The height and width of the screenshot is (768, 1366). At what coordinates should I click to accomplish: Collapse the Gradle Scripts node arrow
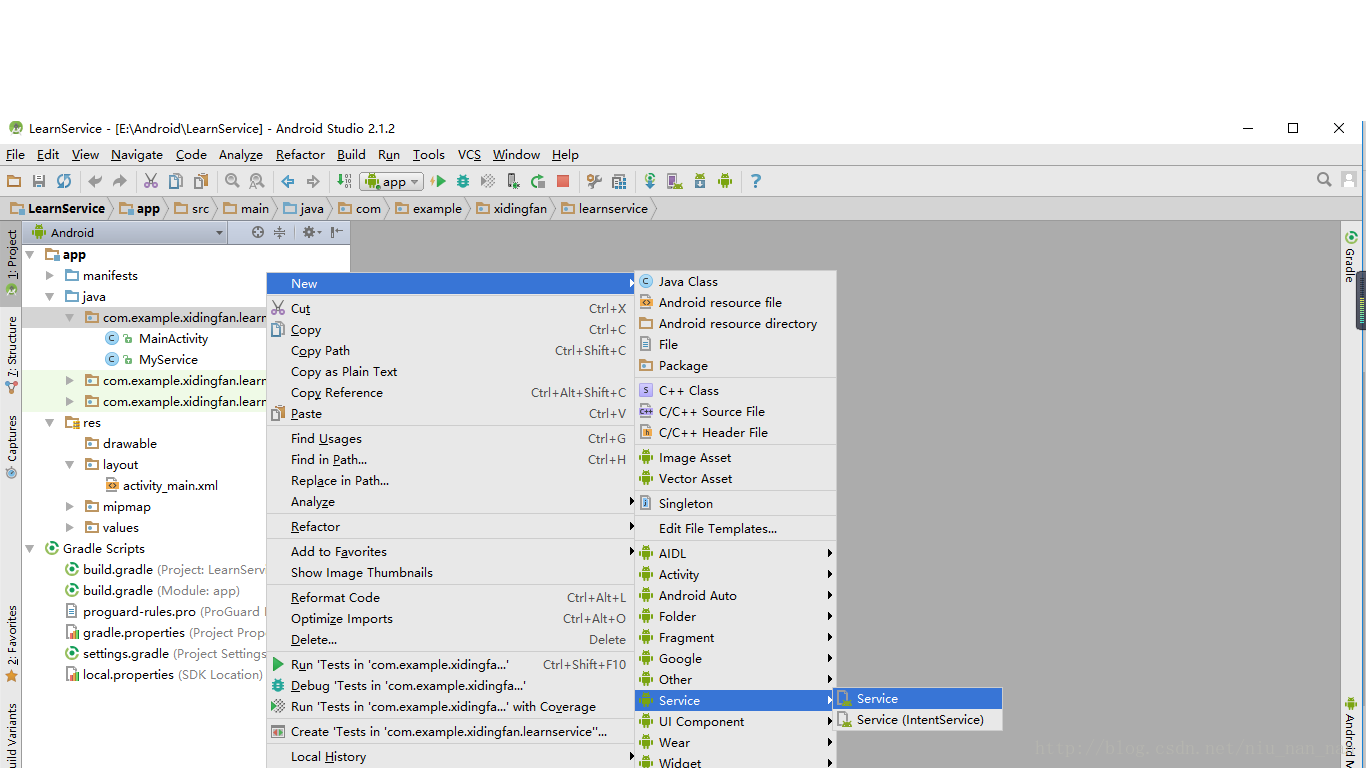point(30,549)
